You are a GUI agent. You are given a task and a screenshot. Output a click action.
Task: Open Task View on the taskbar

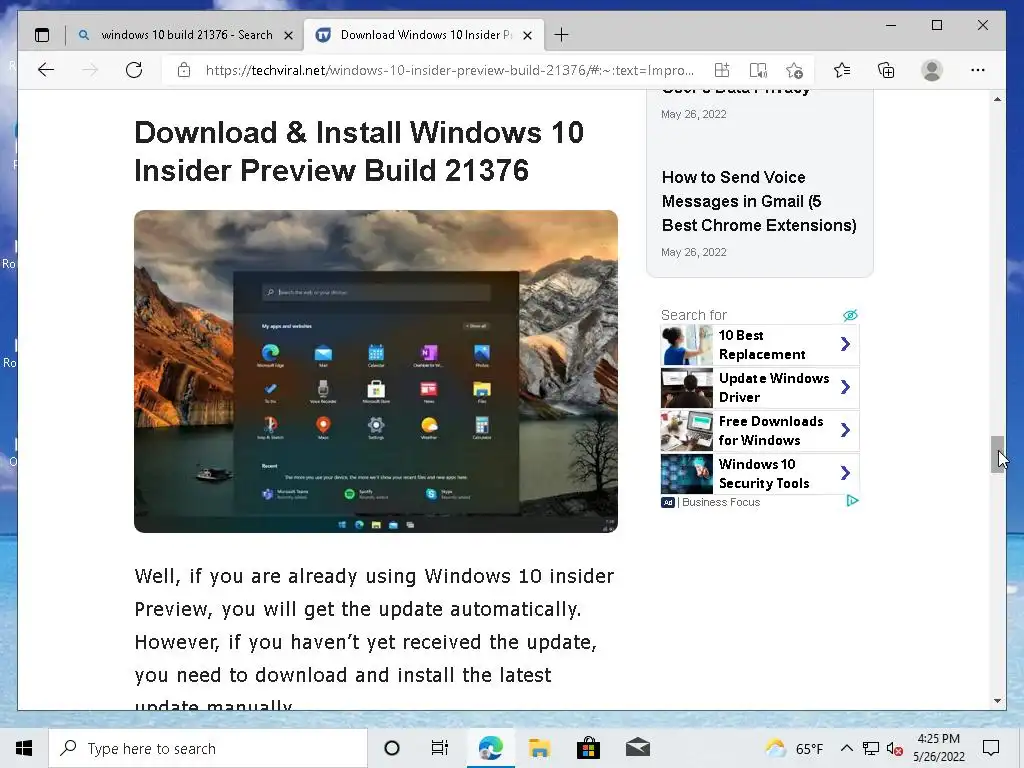coord(440,748)
